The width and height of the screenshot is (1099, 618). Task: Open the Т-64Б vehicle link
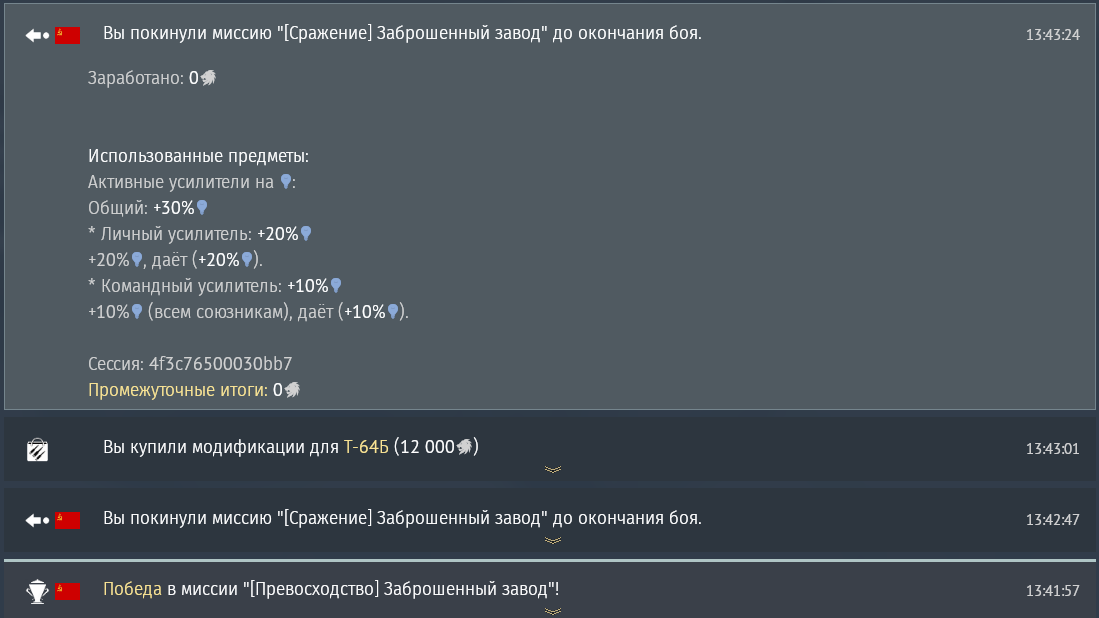366,447
